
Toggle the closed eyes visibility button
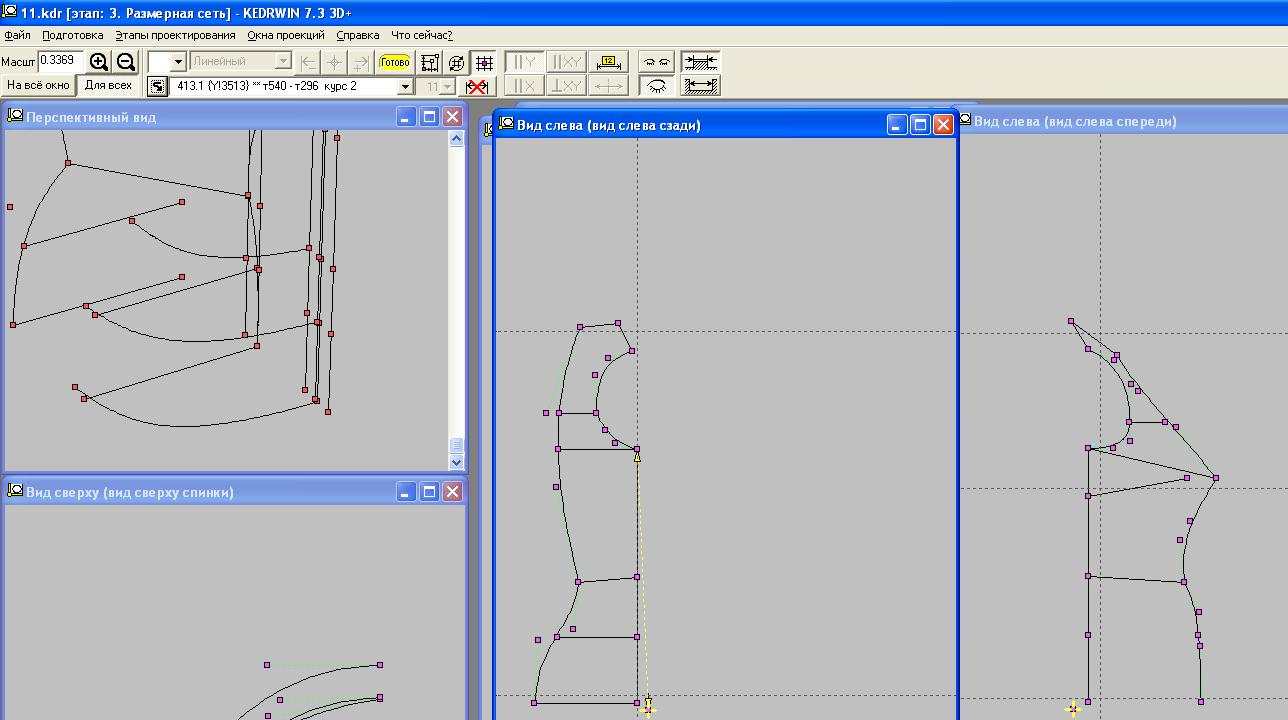656,62
